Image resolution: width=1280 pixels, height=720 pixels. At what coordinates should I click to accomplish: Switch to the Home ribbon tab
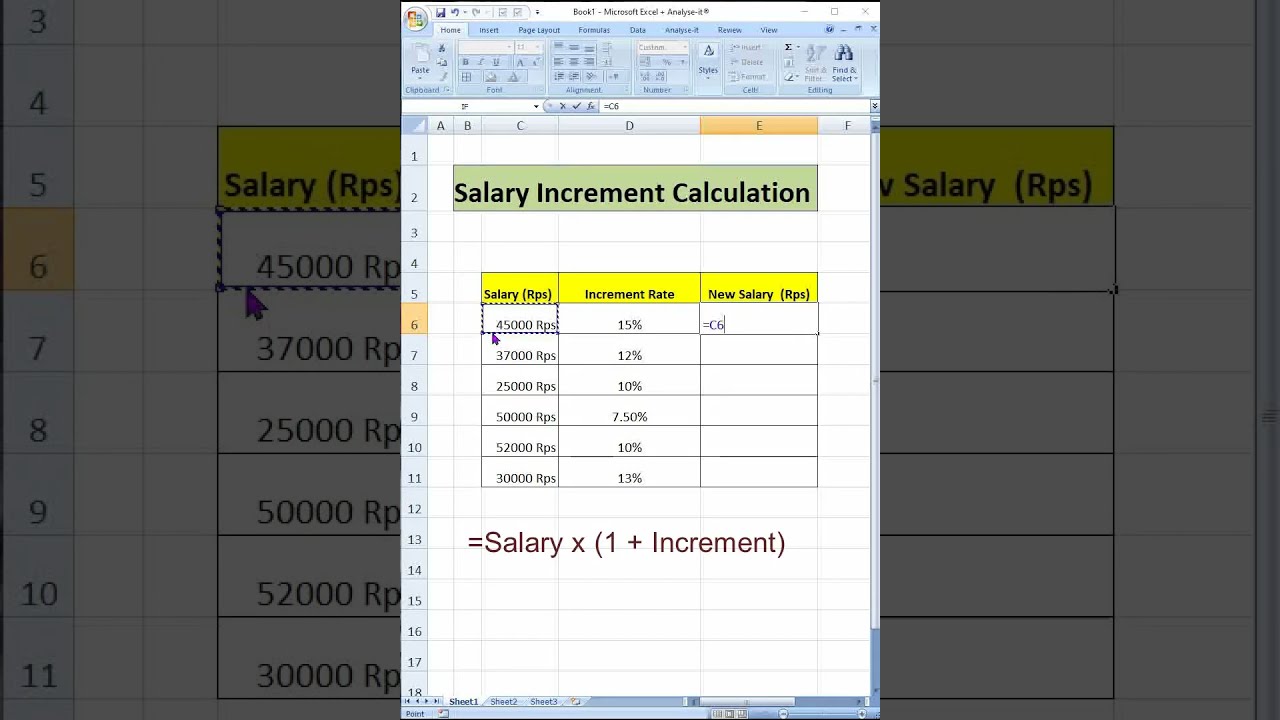coord(451,30)
